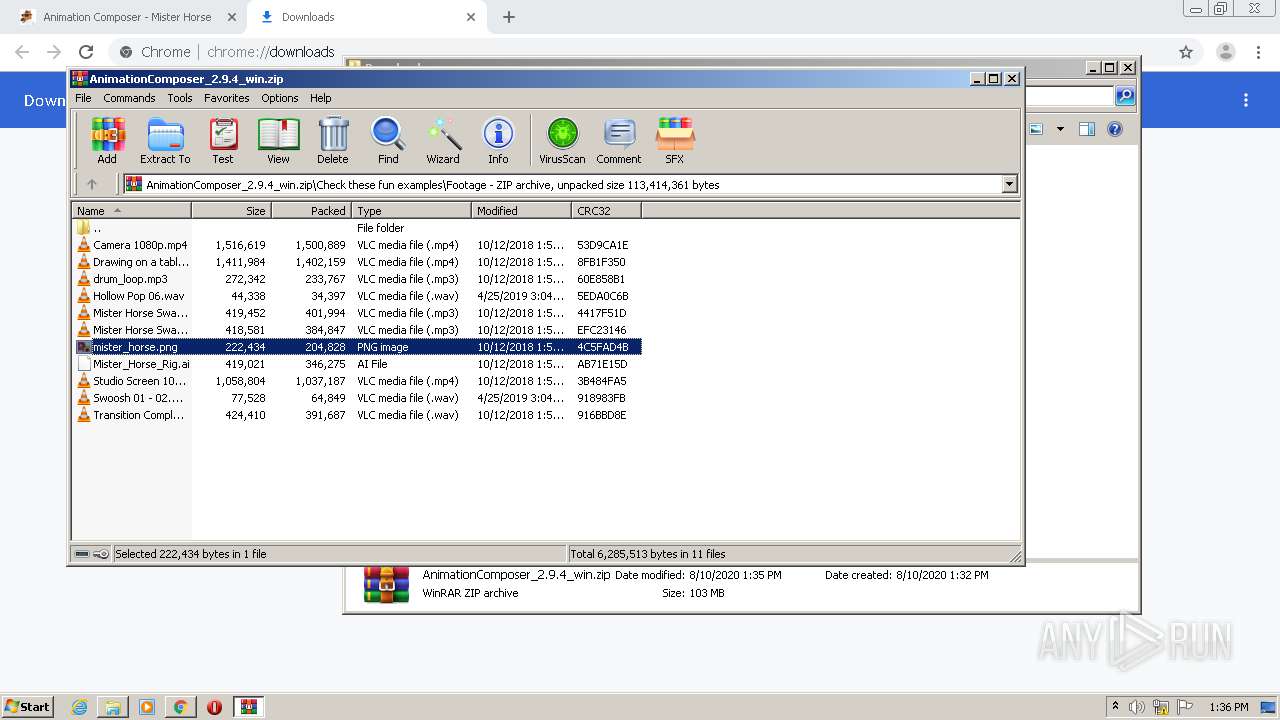Click the drive icon in WinRAR status bar
This screenshot has width=1280, height=720.
[82, 554]
